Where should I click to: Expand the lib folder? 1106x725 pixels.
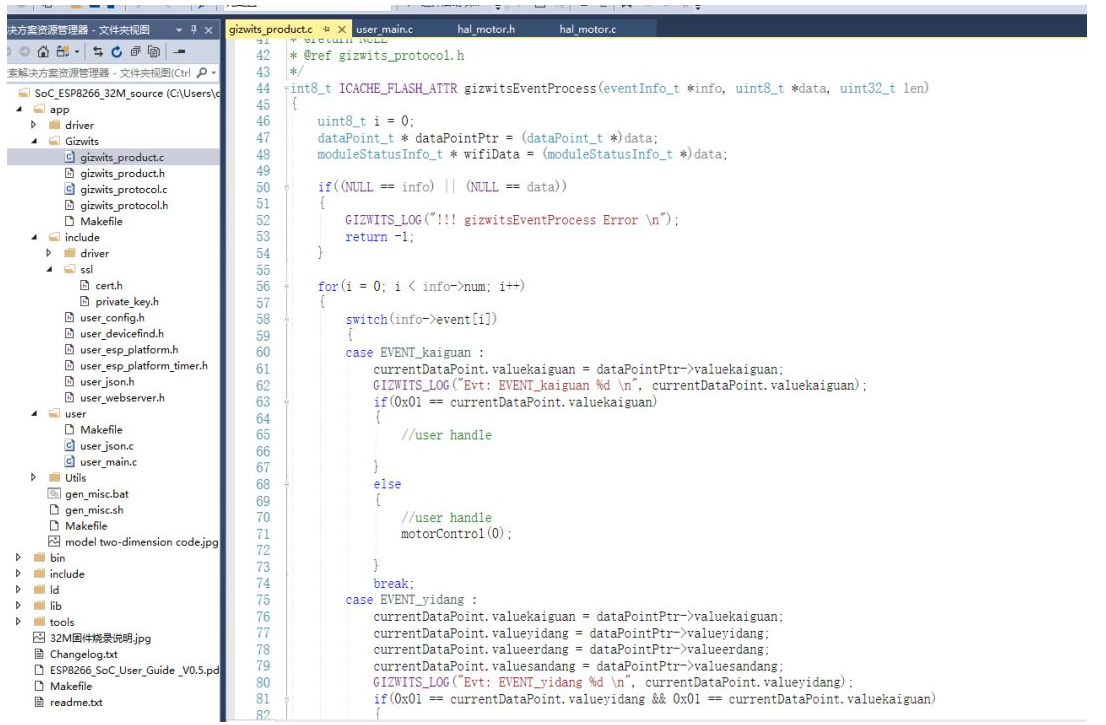pyautogui.click(x=18, y=606)
